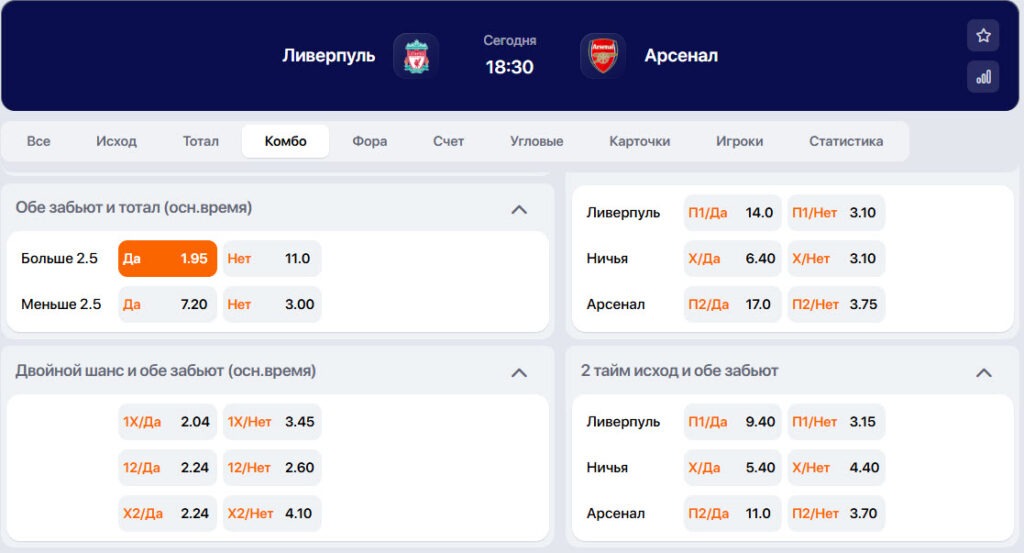This screenshot has width=1024, height=553.
Task: Select Нет 11.0 for Больше 2.5
Action: [272, 259]
